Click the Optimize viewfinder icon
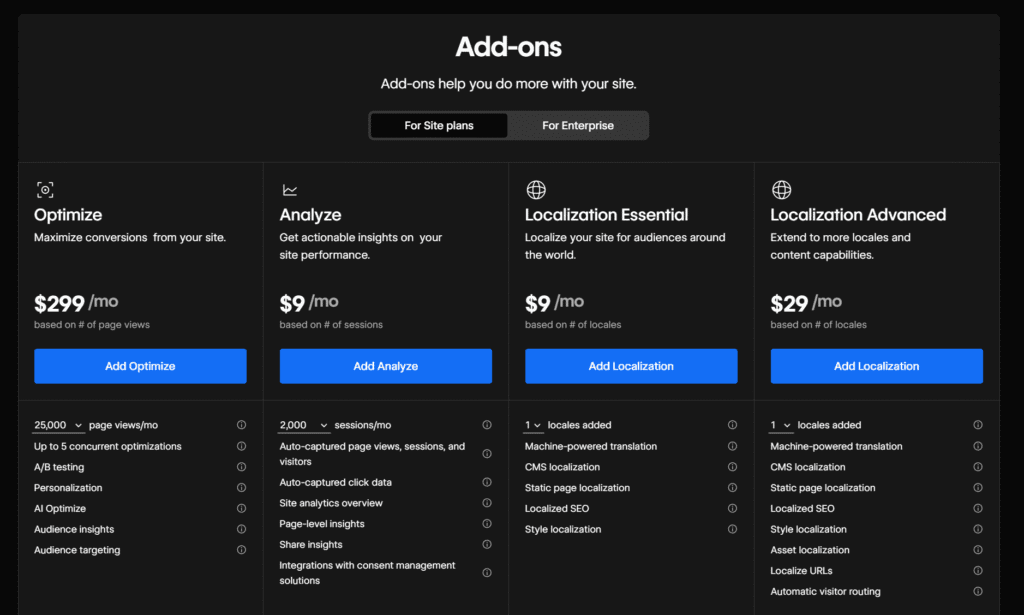Image resolution: width=1024 pixels, height=615 pixels. 45,189
